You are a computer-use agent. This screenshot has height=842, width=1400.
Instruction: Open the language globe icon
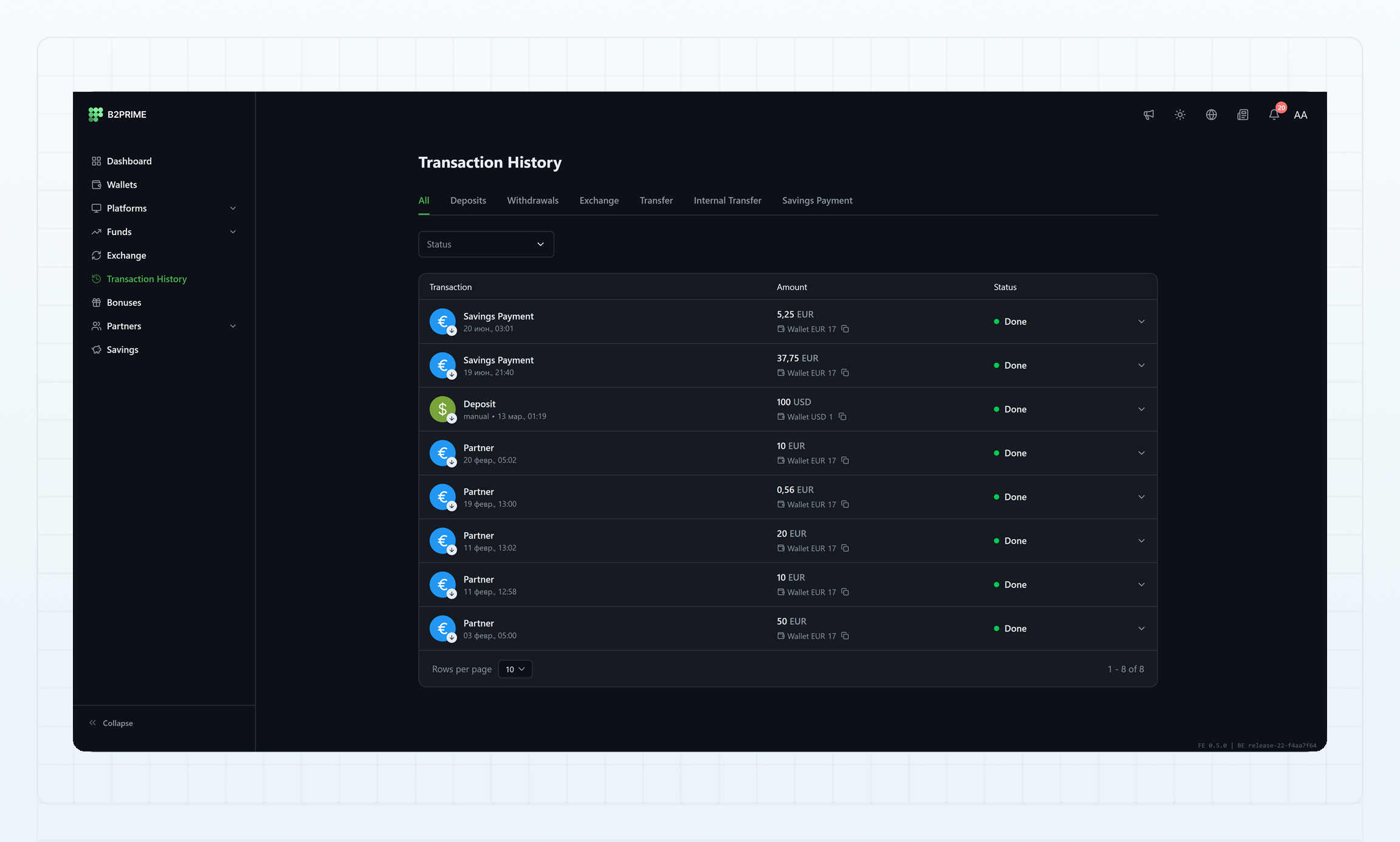tap(1212, 115)
